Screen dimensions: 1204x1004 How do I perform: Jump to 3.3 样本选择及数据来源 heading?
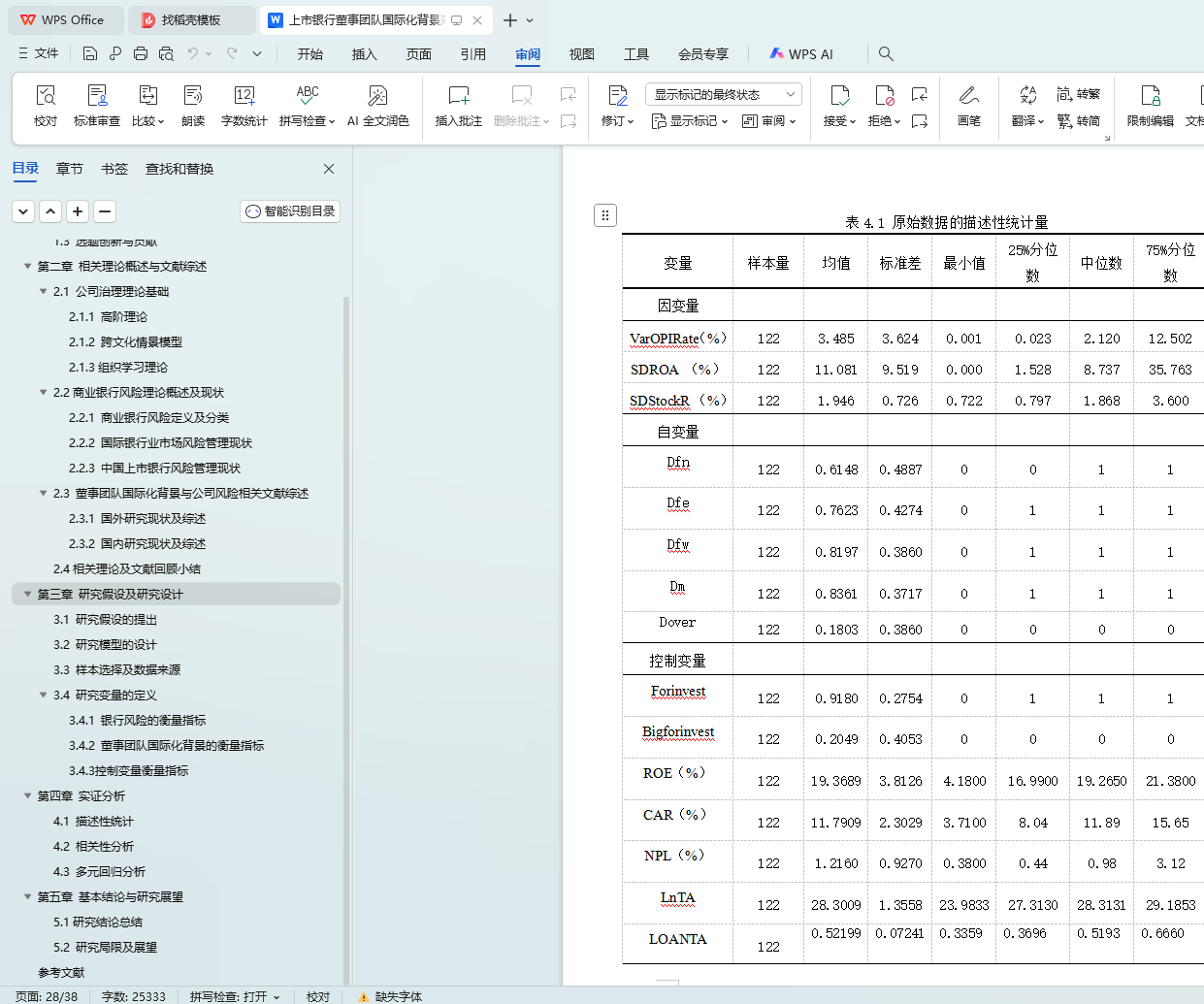coord(116,669)
